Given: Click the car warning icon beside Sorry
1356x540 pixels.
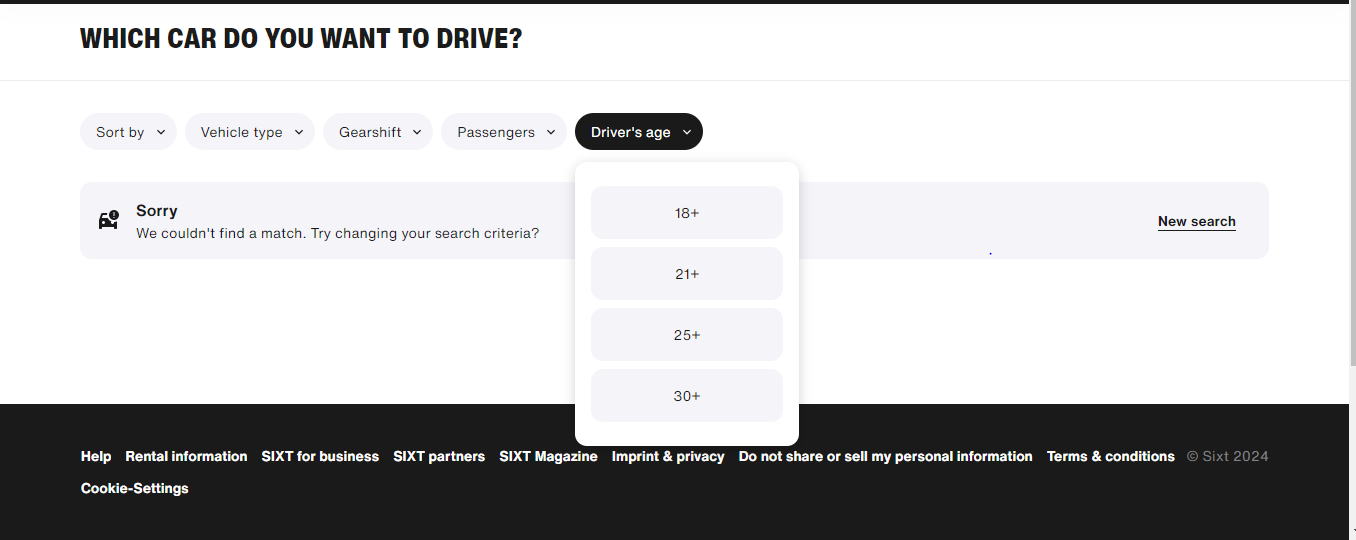Looking at the screenshot, I should [x=109, y=220].
